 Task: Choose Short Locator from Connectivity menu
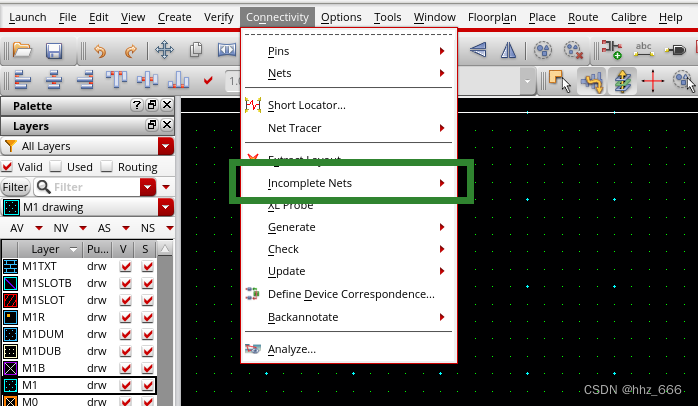[306, 105]
